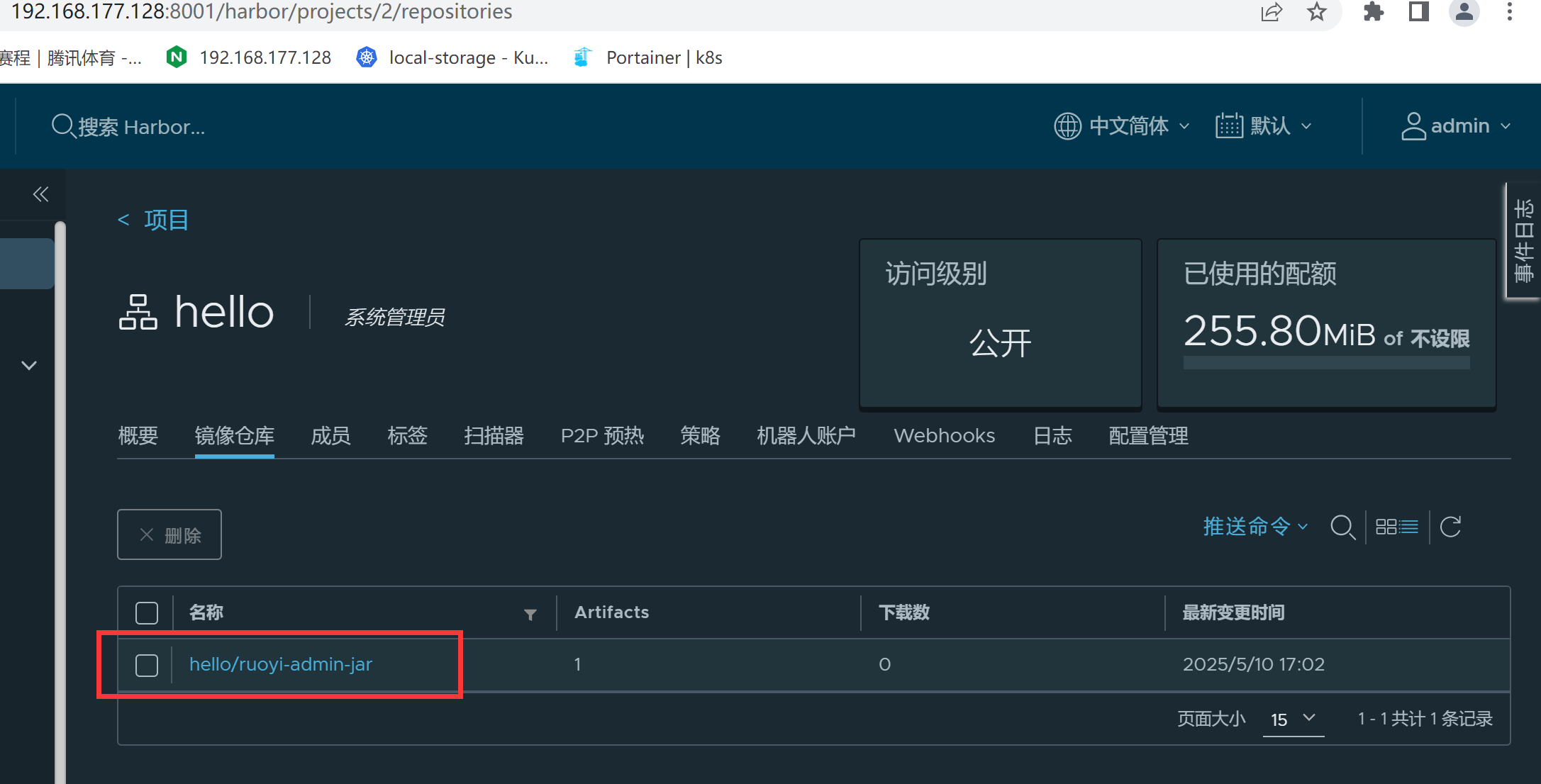Viewport: 1541px width, 784px height.
Task: Switch to the 成员 tab
Action: pos(330,435)
